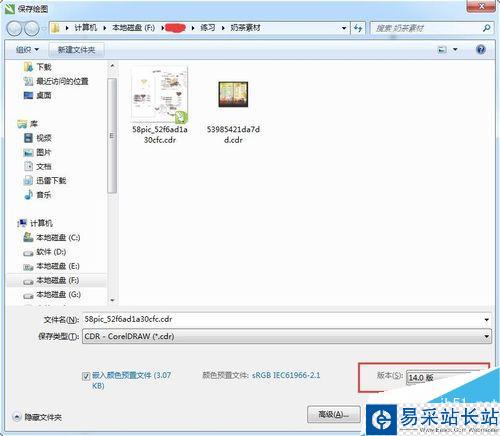The width and height of the screenshot is (500, 436).
Task: Select 本地磁盘 (E:) drive
Action: (51, 266)
